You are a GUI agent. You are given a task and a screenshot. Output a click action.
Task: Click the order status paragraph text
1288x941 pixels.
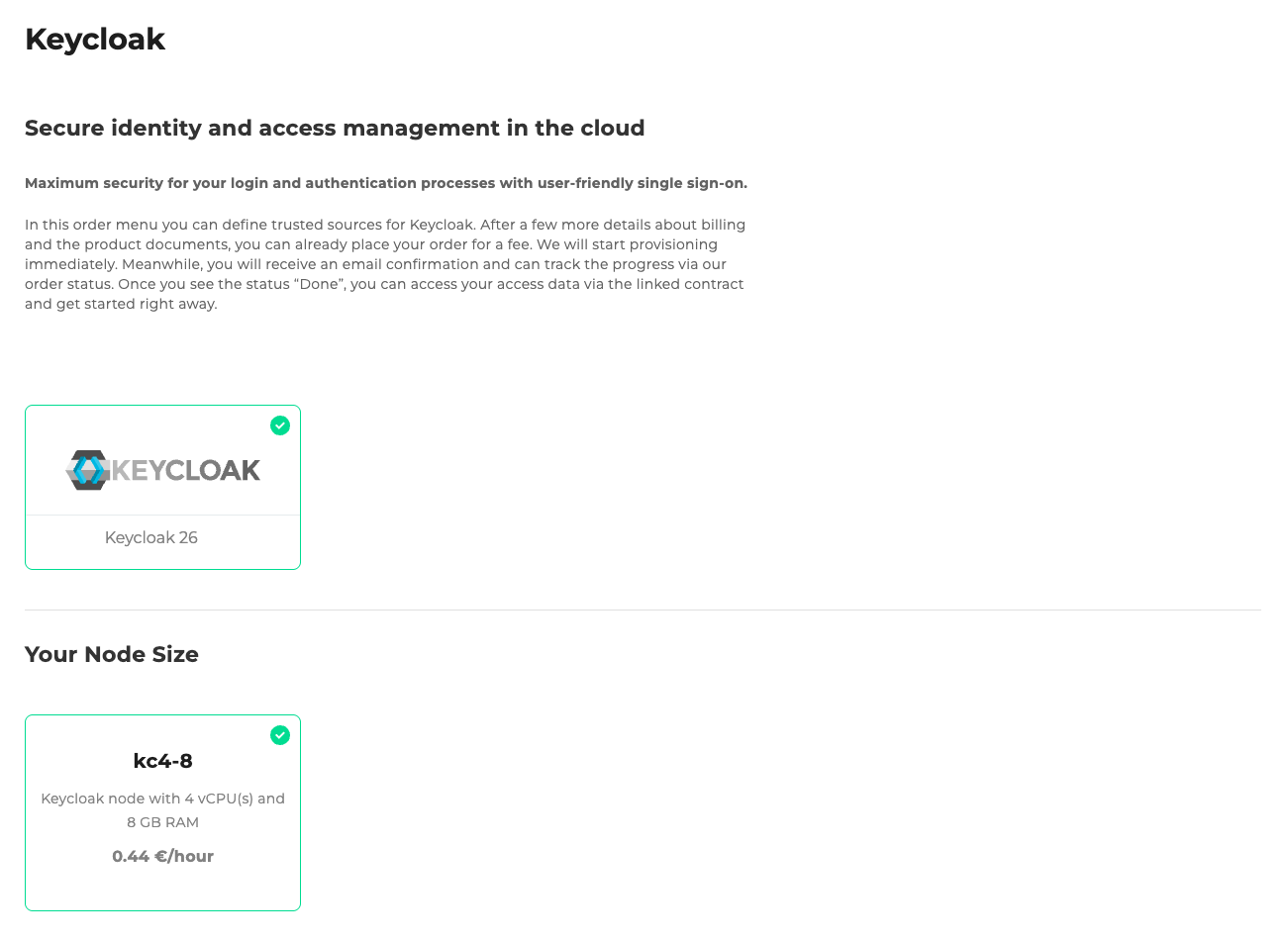click(385, 264)
